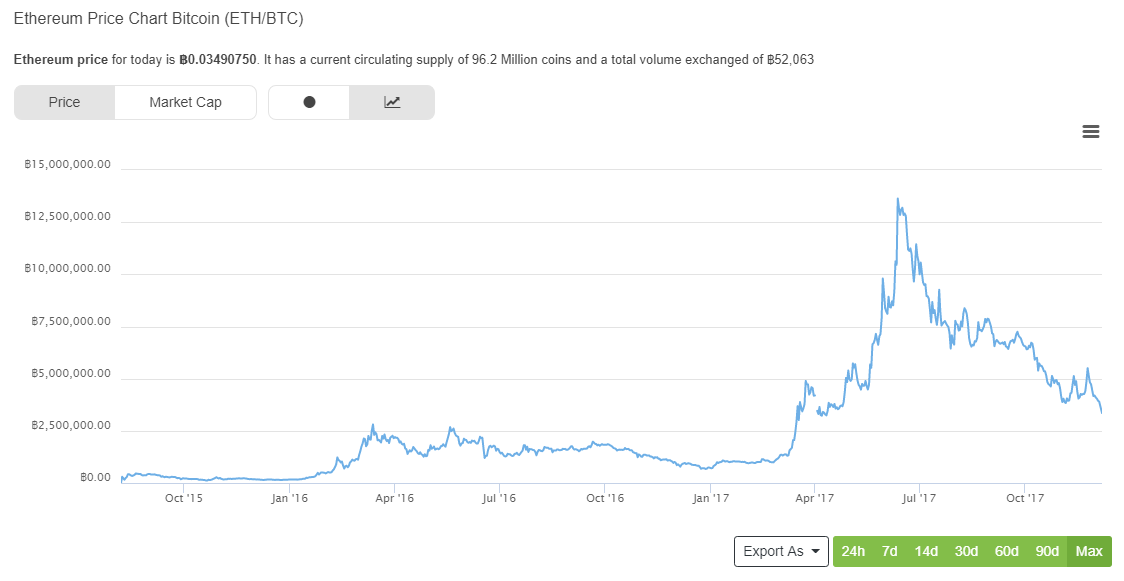This screenshot has height=581, width=1124.
Task: Select the Market Cap tab
Action: pos(186,102)
